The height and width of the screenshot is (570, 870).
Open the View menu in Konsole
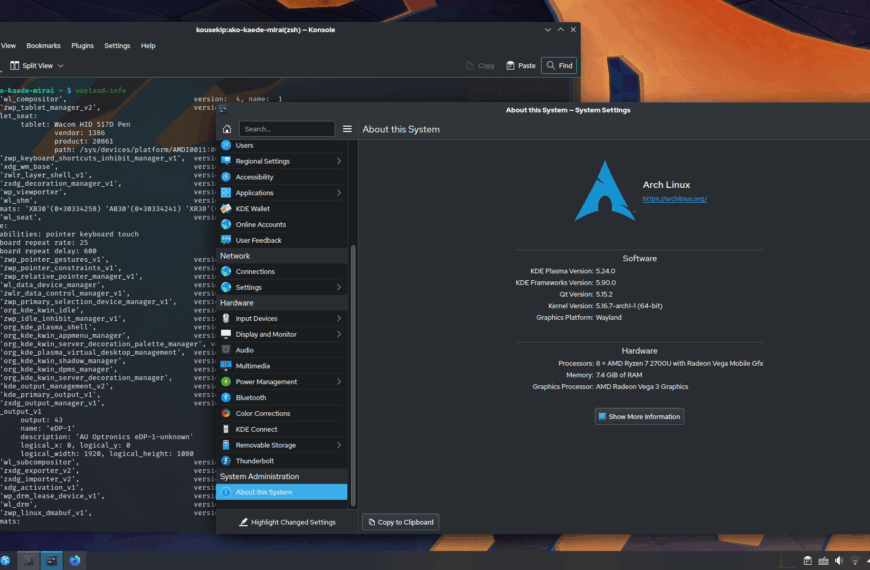click(x=8, y=46)
